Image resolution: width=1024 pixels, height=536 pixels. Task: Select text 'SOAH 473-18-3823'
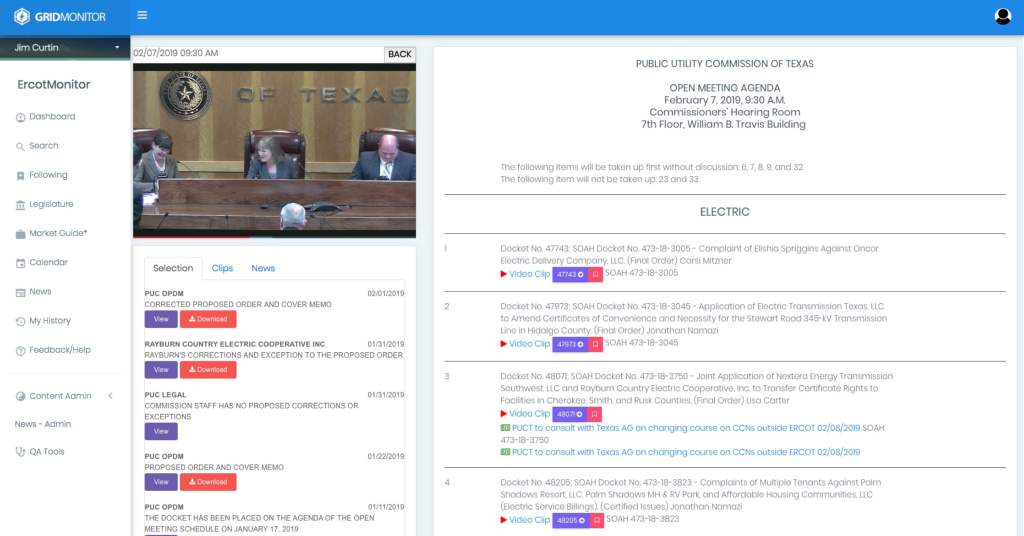643,519
